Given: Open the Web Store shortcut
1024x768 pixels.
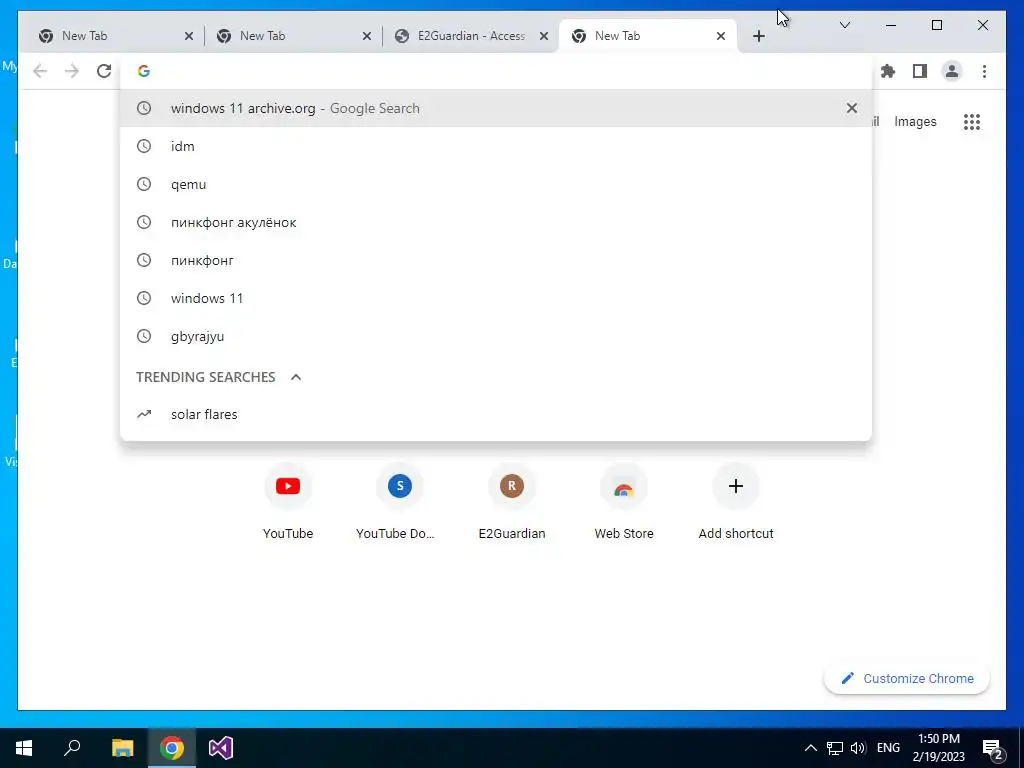Looking at the screenshot, I should (624, 501).
